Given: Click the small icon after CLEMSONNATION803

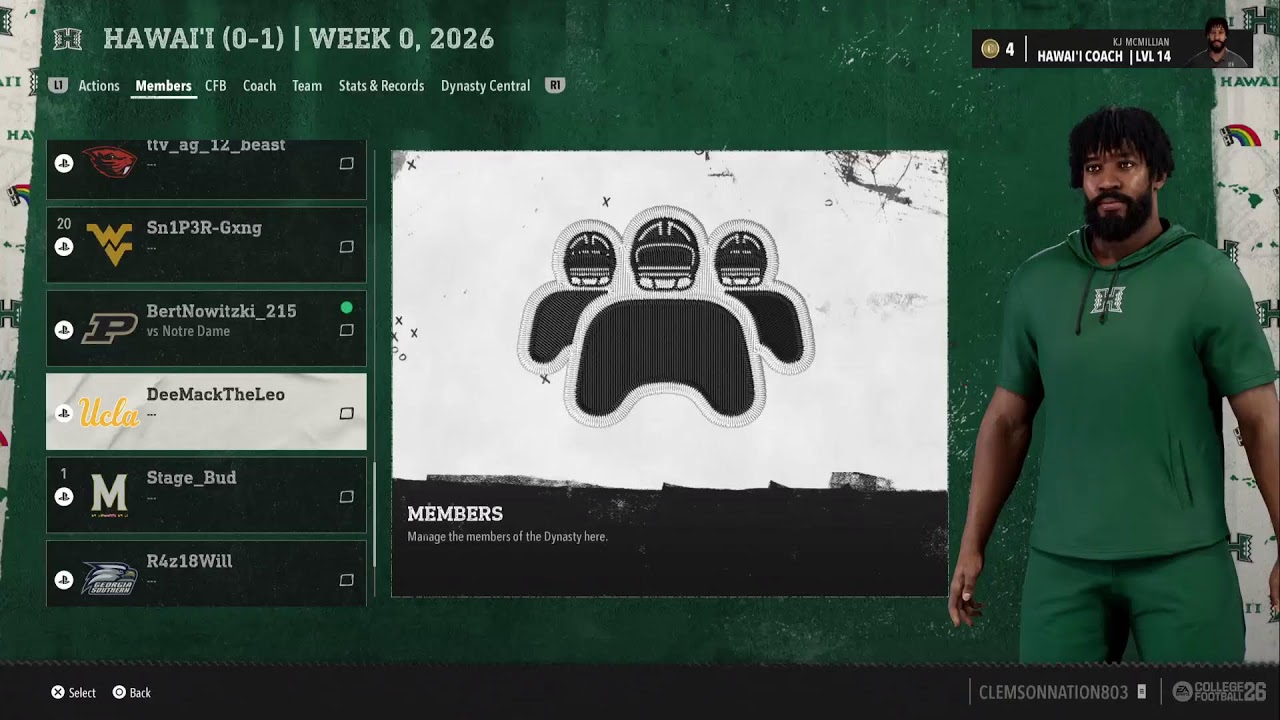Looking at the screenshot, I should (x=1142, y=692).
